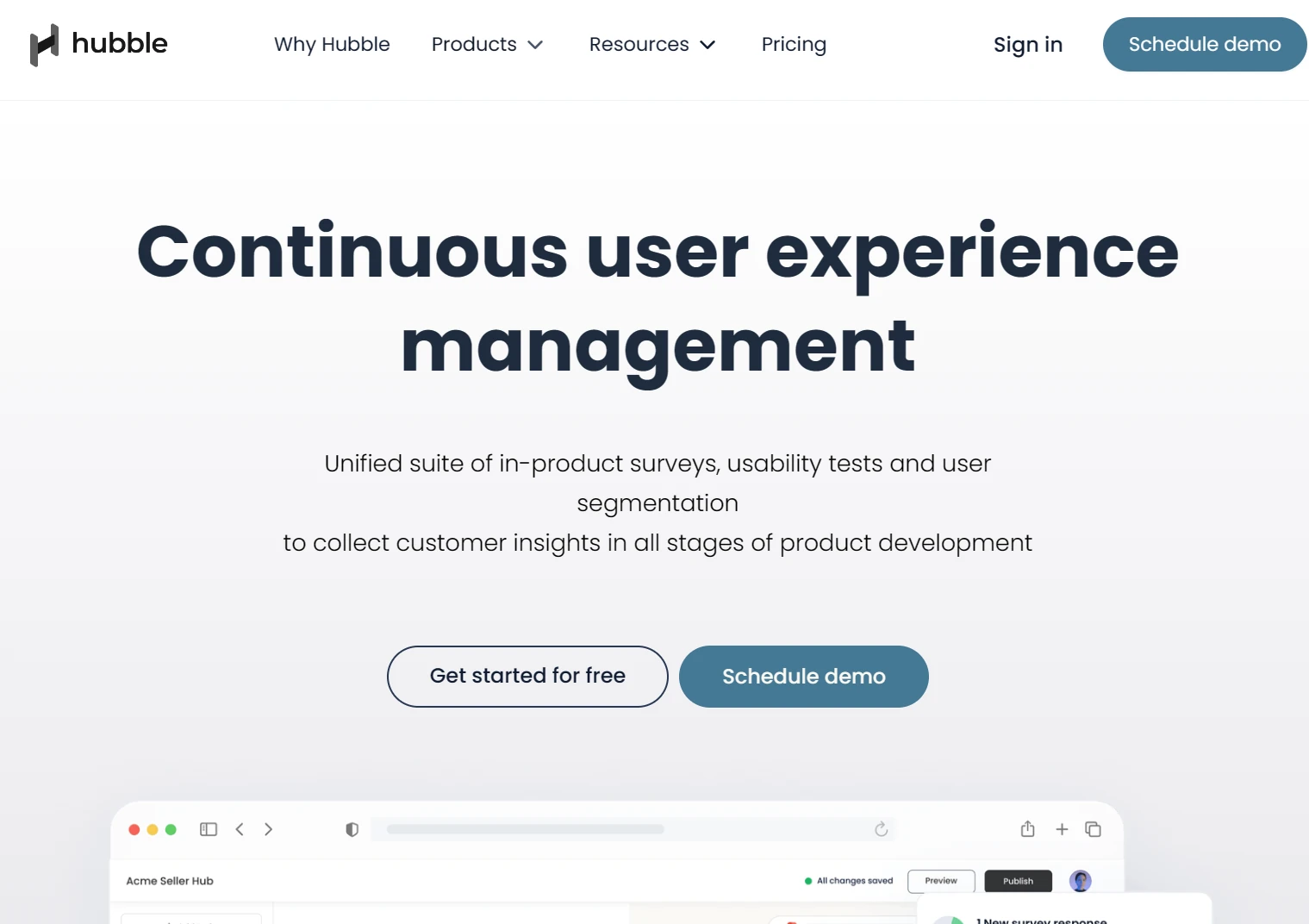
Task: Open a new tab with plus icon
Action: [x=1062, y=829]
